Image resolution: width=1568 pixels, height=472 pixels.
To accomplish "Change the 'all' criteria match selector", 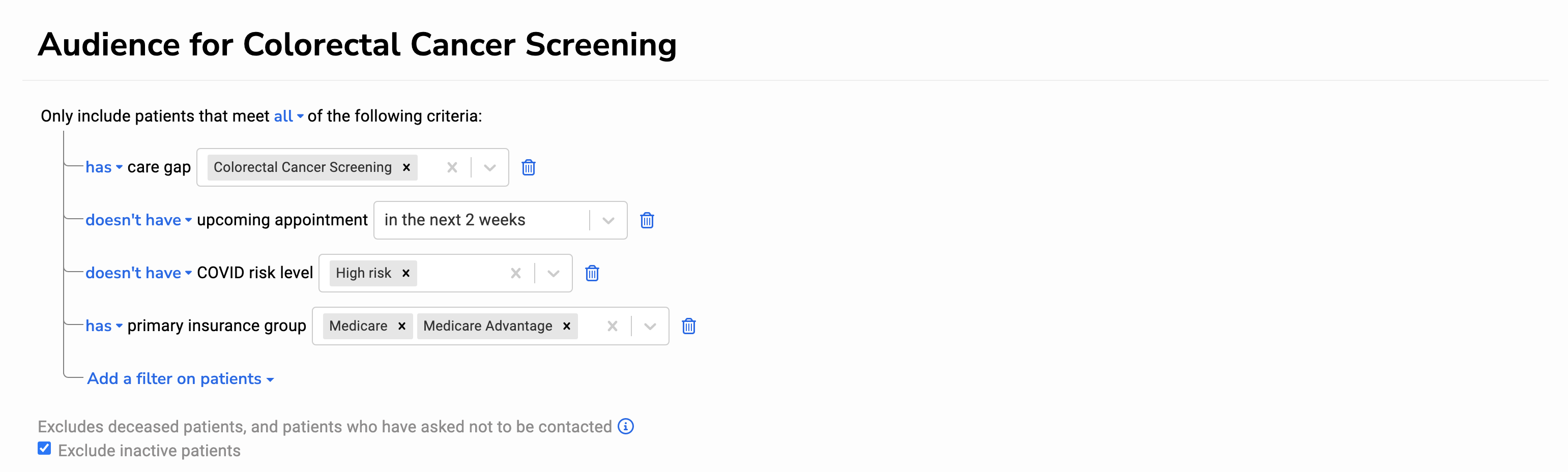I will 288,116.
